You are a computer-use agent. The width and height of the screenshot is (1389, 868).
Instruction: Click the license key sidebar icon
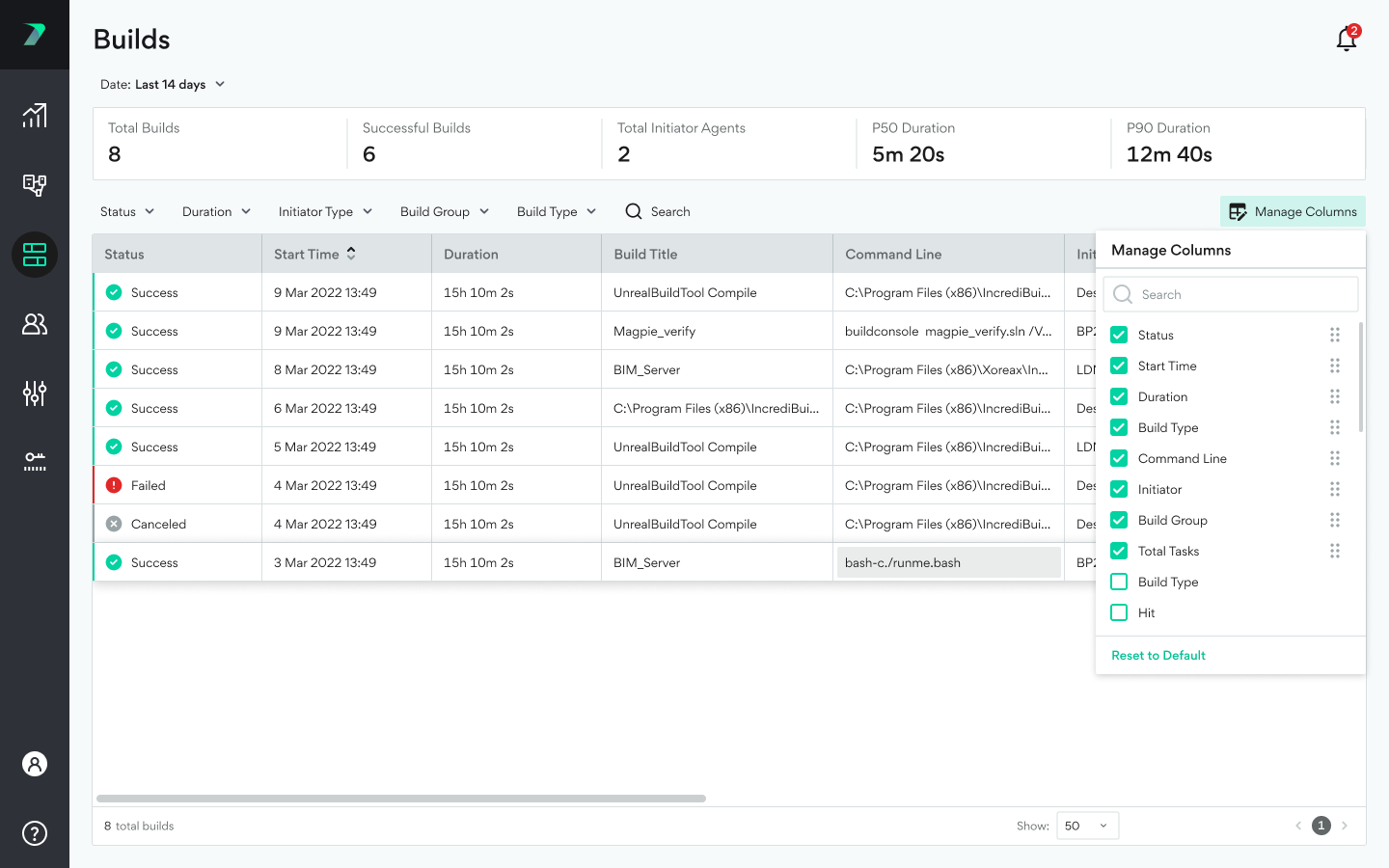pos(35,461)
